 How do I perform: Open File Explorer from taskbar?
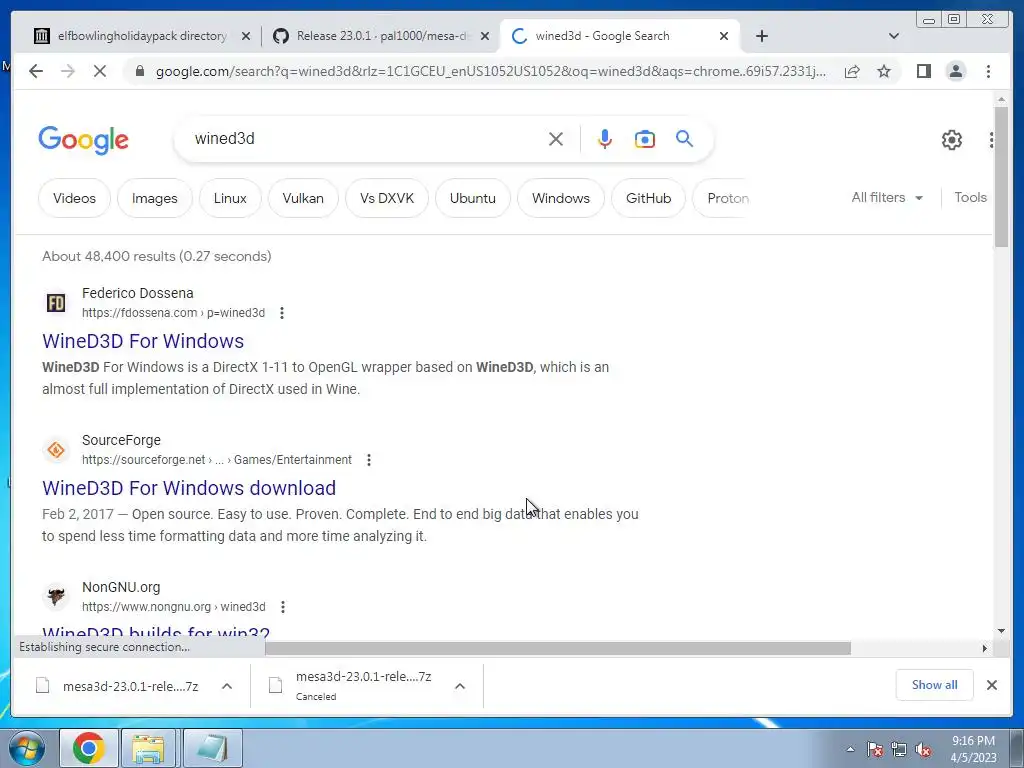(x=148, y=748)
